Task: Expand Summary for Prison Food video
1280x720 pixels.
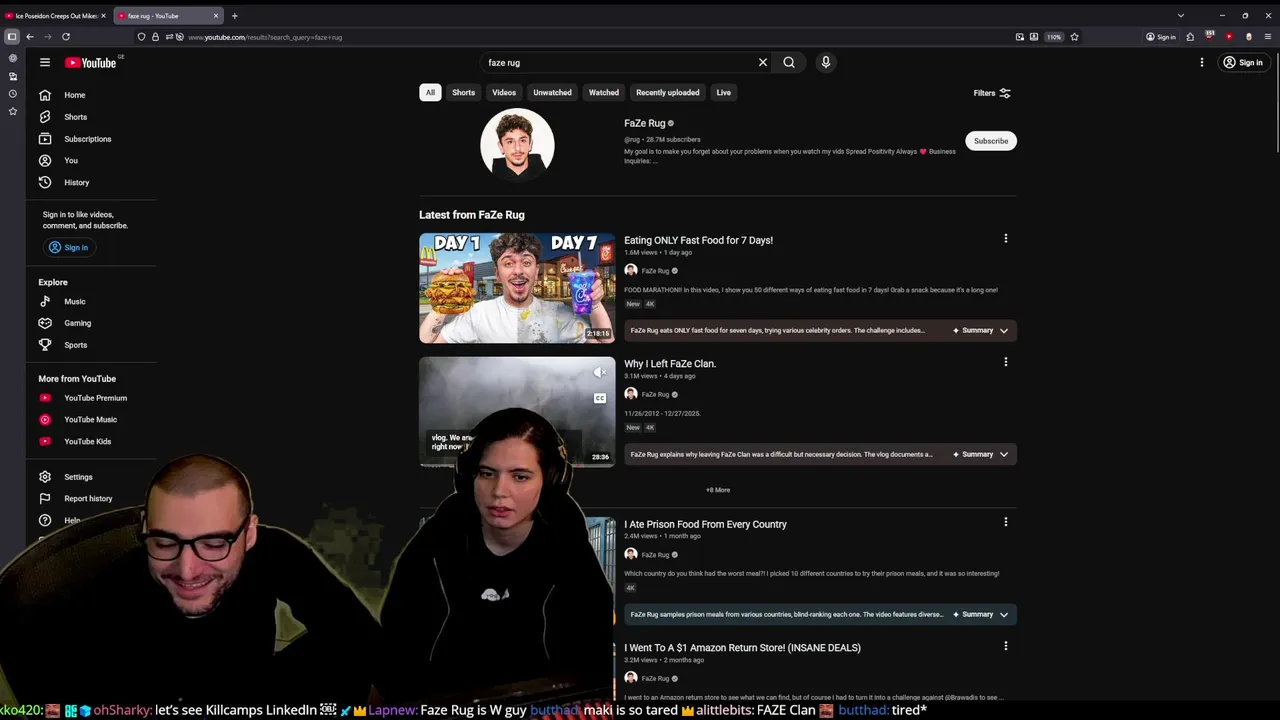Action: [x=981, y=614]
